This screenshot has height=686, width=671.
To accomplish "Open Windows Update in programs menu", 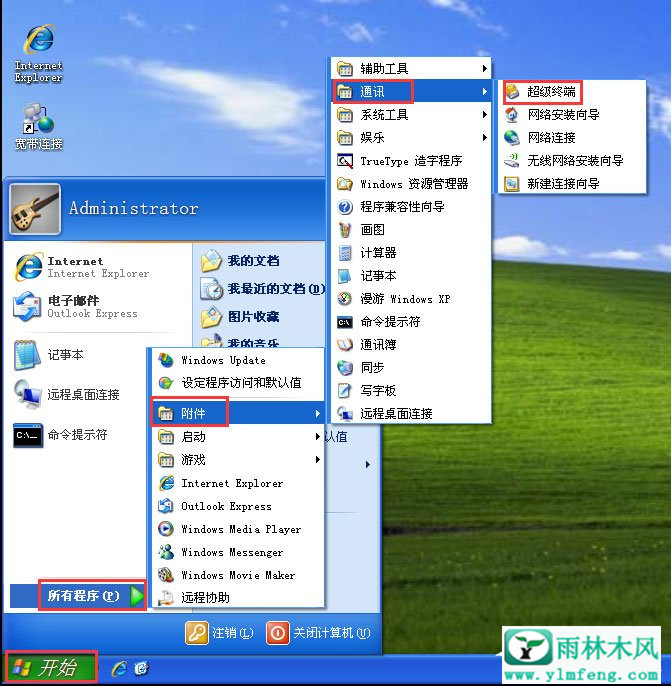I will 238,360.
